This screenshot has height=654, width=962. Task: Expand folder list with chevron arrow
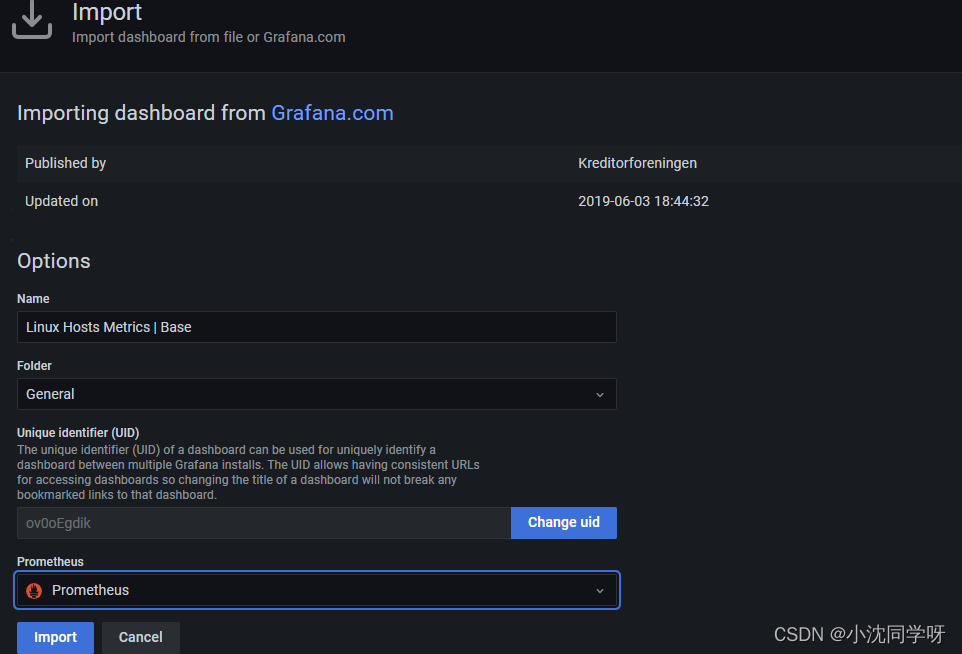tap(600, 394)
